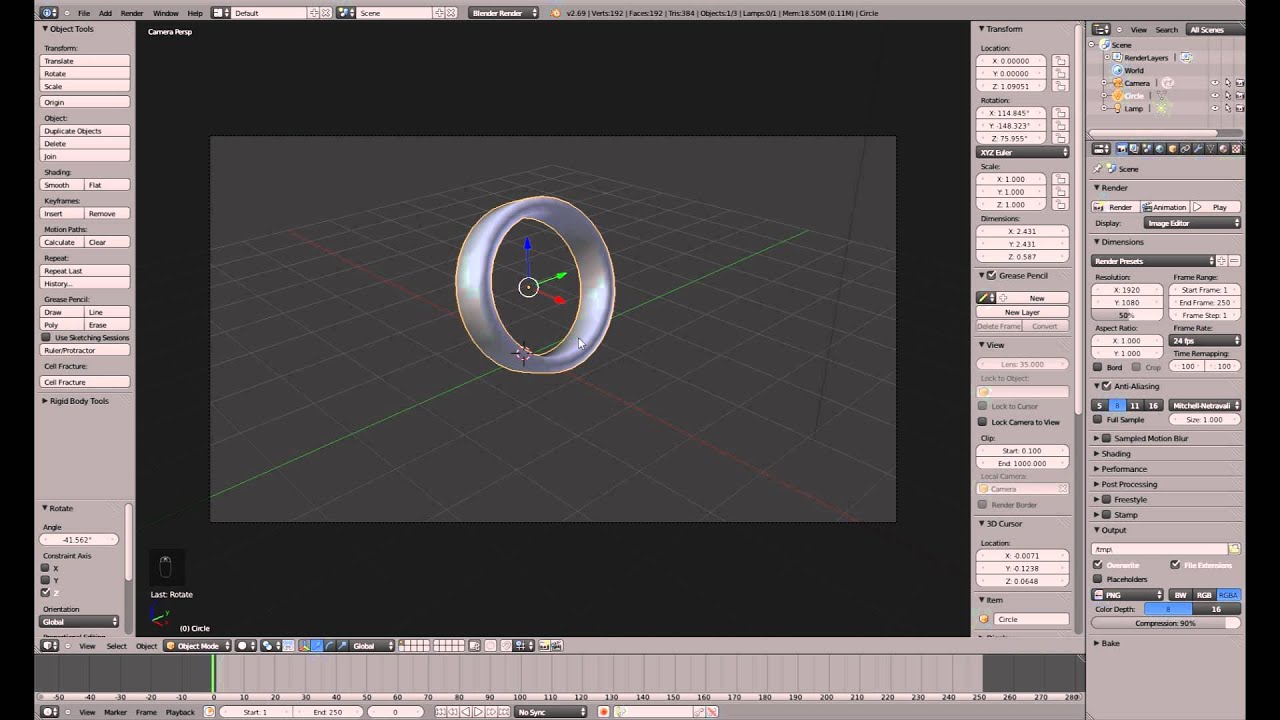Open the Modifiers wrench icon tab
The height and width of the screenshot is (720, 1280).
click(1198, 148)
